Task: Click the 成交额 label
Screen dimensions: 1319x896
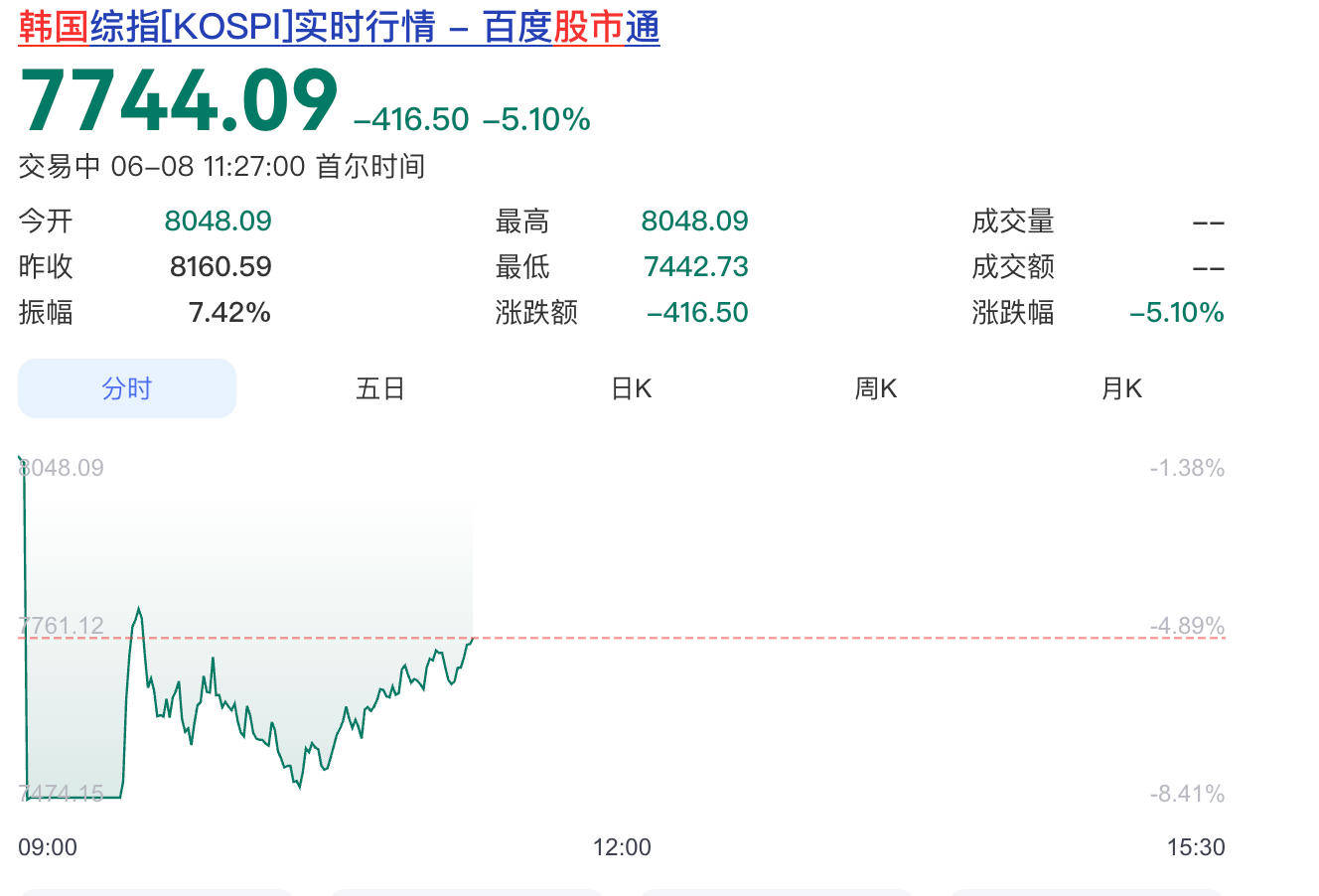Action: pyautogui.click(x=1013, y=266)
